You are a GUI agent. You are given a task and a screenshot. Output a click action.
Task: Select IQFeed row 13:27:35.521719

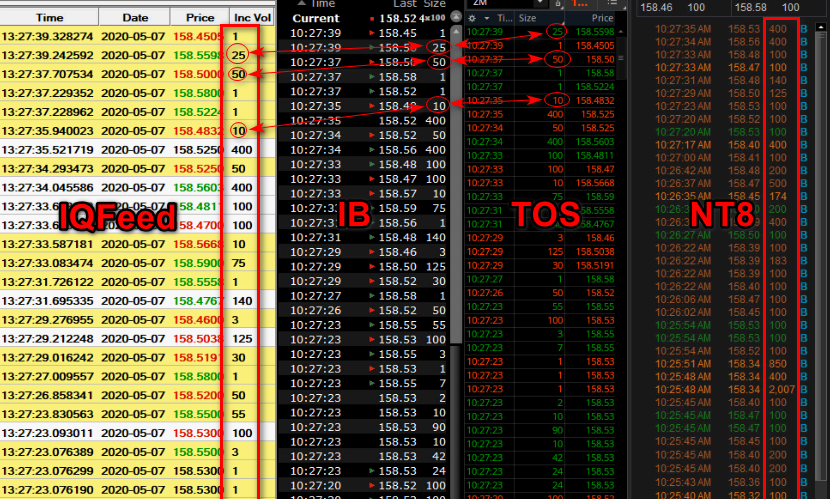(x=138, y=150)
